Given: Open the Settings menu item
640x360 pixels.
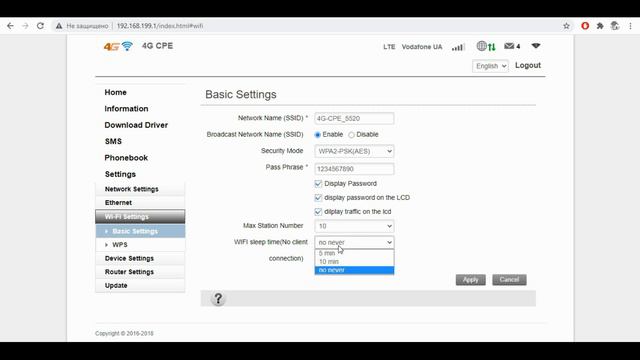Looking at the screenshot, I should pyautogui.click(x=120, y=174).
